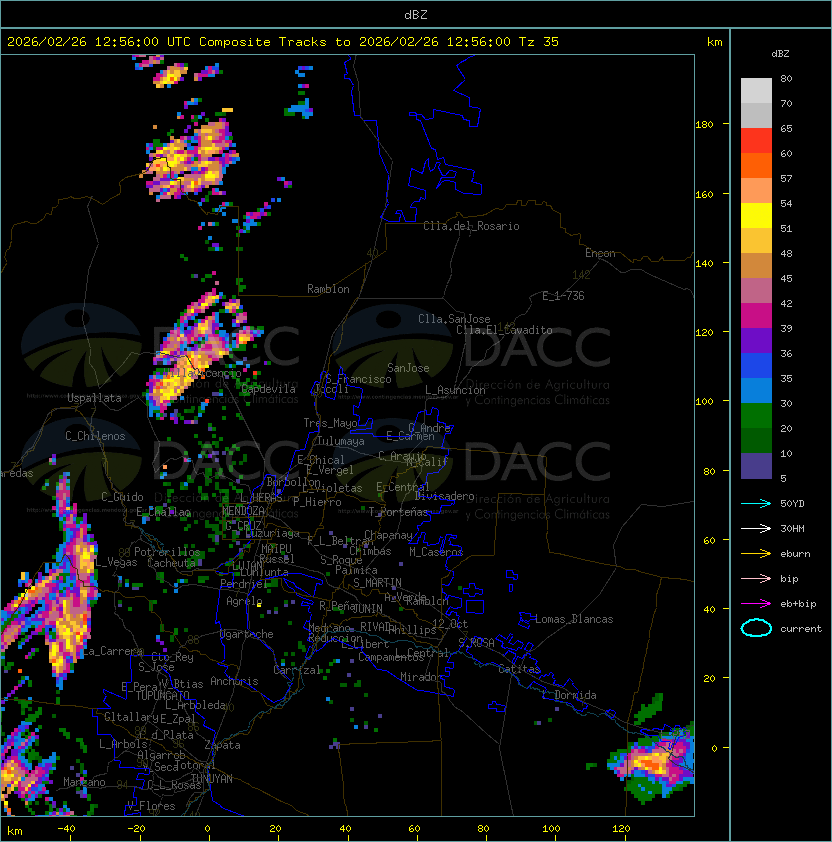This screenshot has width=832, height=842.
Task: Click the '39' dBZ scale label
Action: click(786, 328)
